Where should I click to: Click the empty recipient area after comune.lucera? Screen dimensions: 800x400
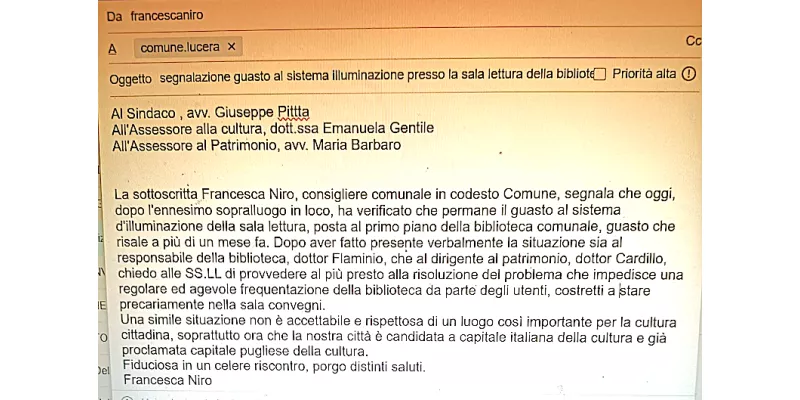click(459, 47)
